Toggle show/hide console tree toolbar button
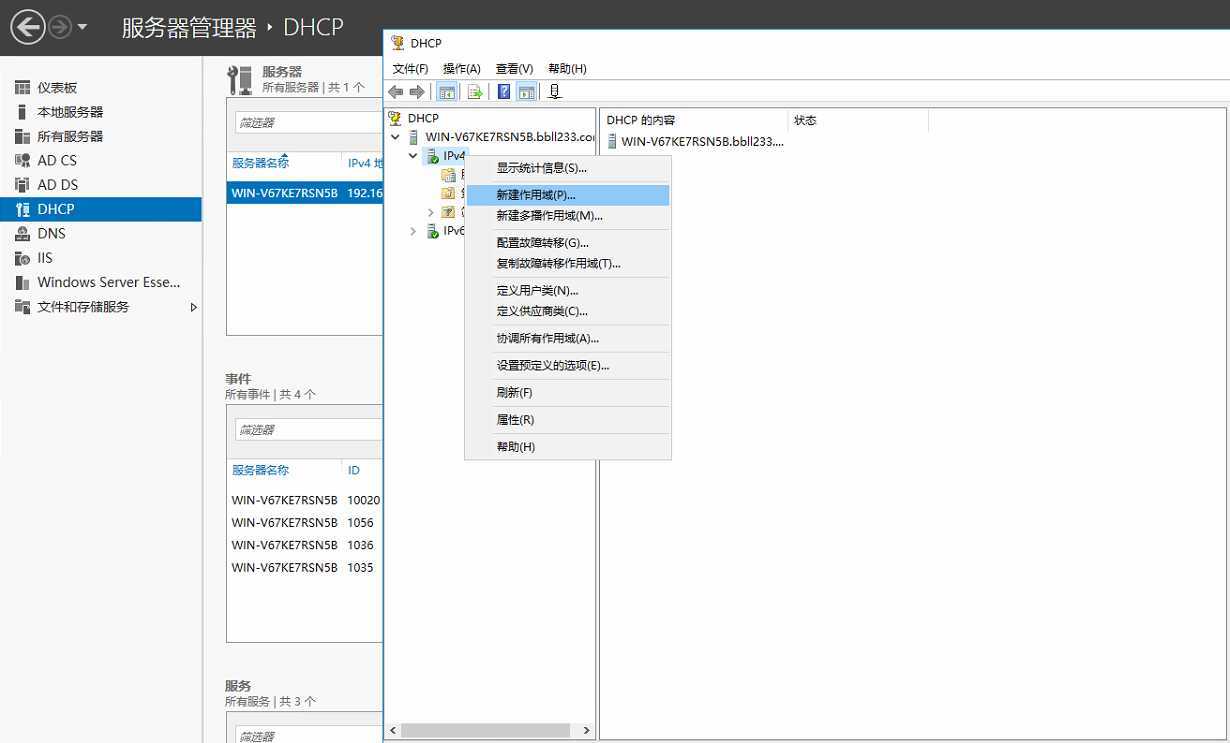The height and width of the screenshot is (743, 1230). coord(447,92)
